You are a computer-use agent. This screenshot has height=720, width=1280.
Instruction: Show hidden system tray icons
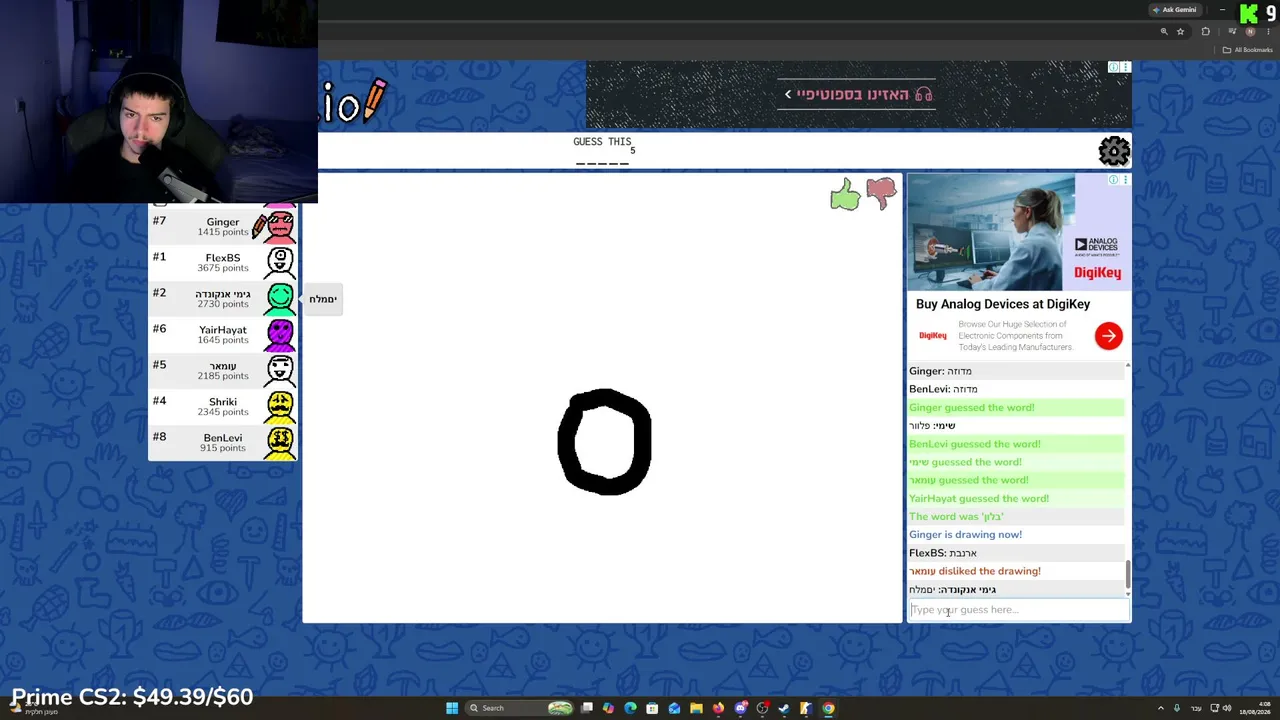(1160, 708)
